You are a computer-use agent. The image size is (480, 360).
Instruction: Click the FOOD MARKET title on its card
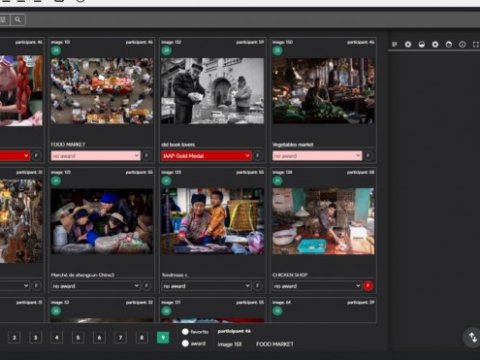(68, 144)
